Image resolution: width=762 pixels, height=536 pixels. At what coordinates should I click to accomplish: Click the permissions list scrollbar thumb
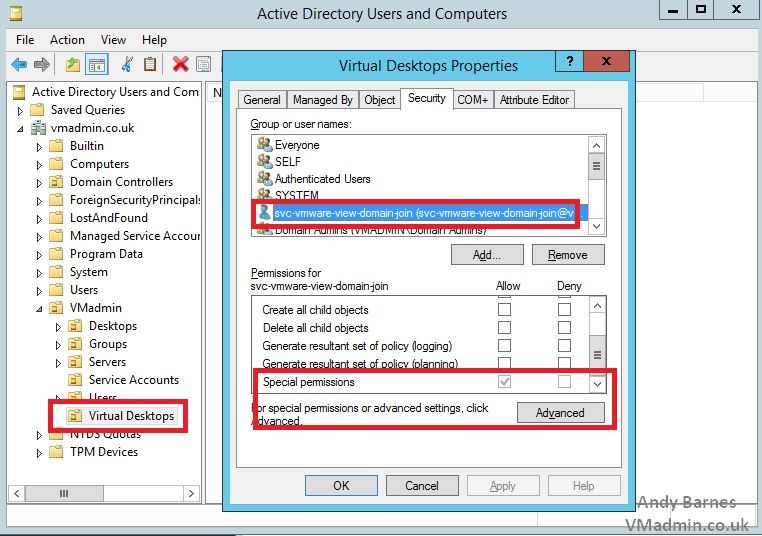[597, 354]
